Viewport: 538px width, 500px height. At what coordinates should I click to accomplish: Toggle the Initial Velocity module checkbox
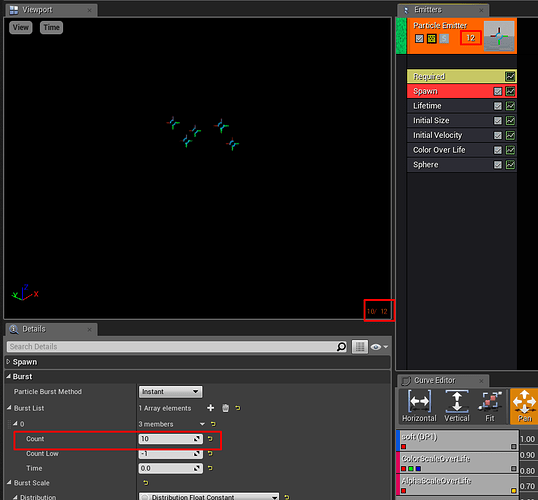498,136
